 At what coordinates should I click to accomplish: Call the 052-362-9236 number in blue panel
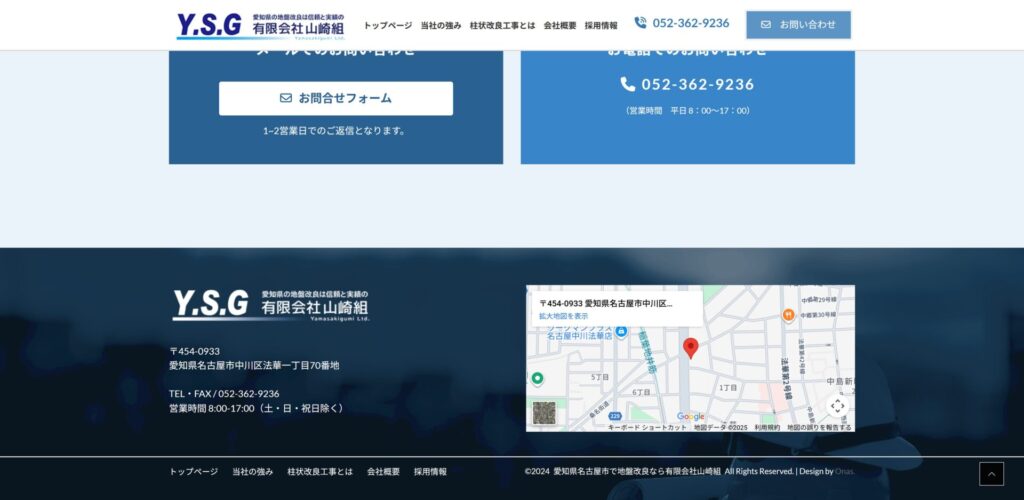[688, 85]
